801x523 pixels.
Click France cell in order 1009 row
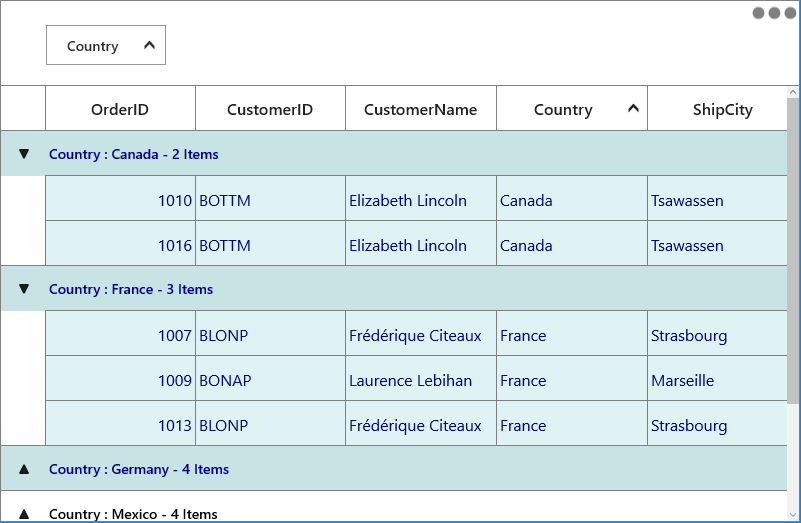(x=572, y=378)
